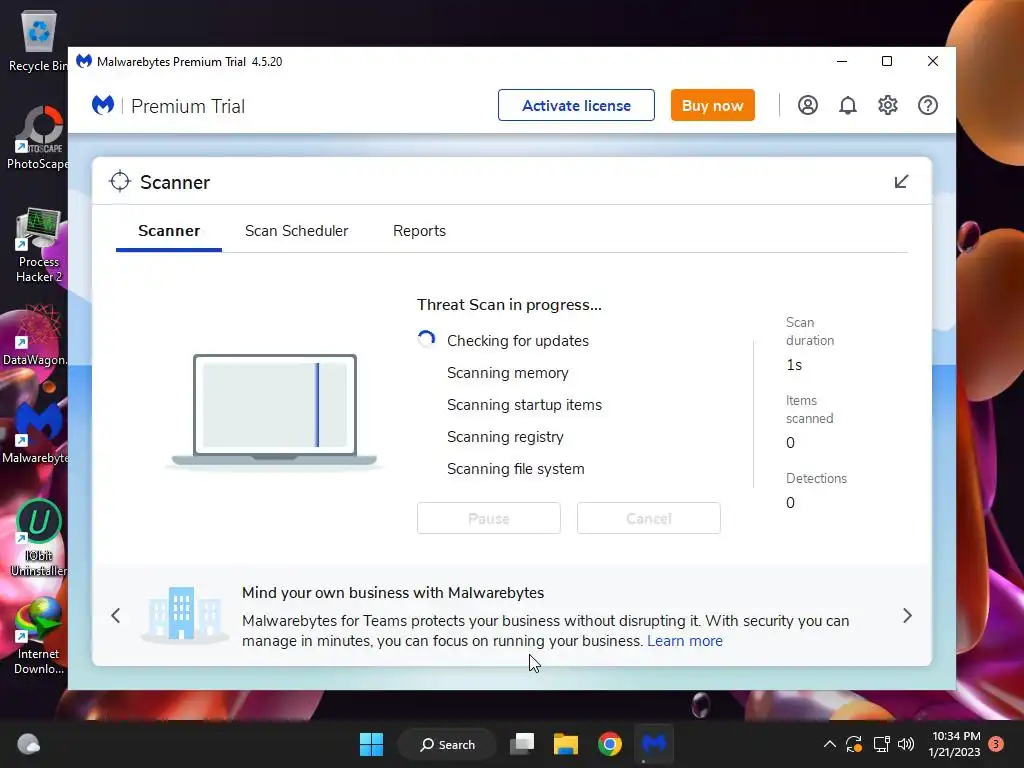Open the Scan Scheduler tab
Screen dimensions: 1024x768
pyautogui.click(x=296, y=231)
